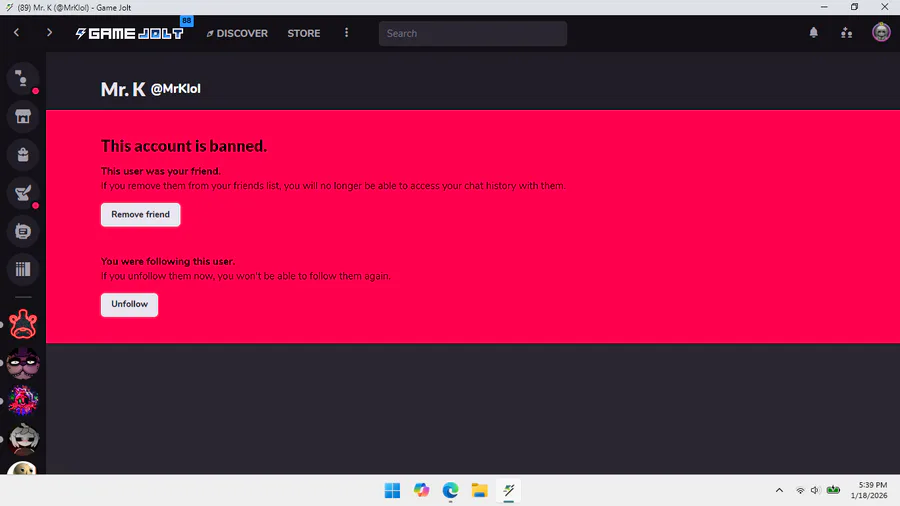Open the notifications bell
The width and height of the screenshot is (900, 506).
click(x=813, y=33)
